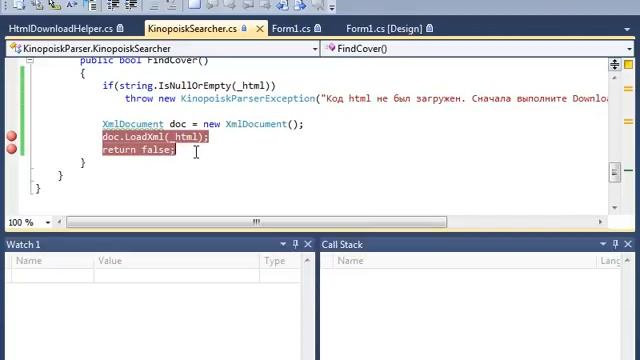Click the green caret marker in scroll margin

tap(629, 170)
